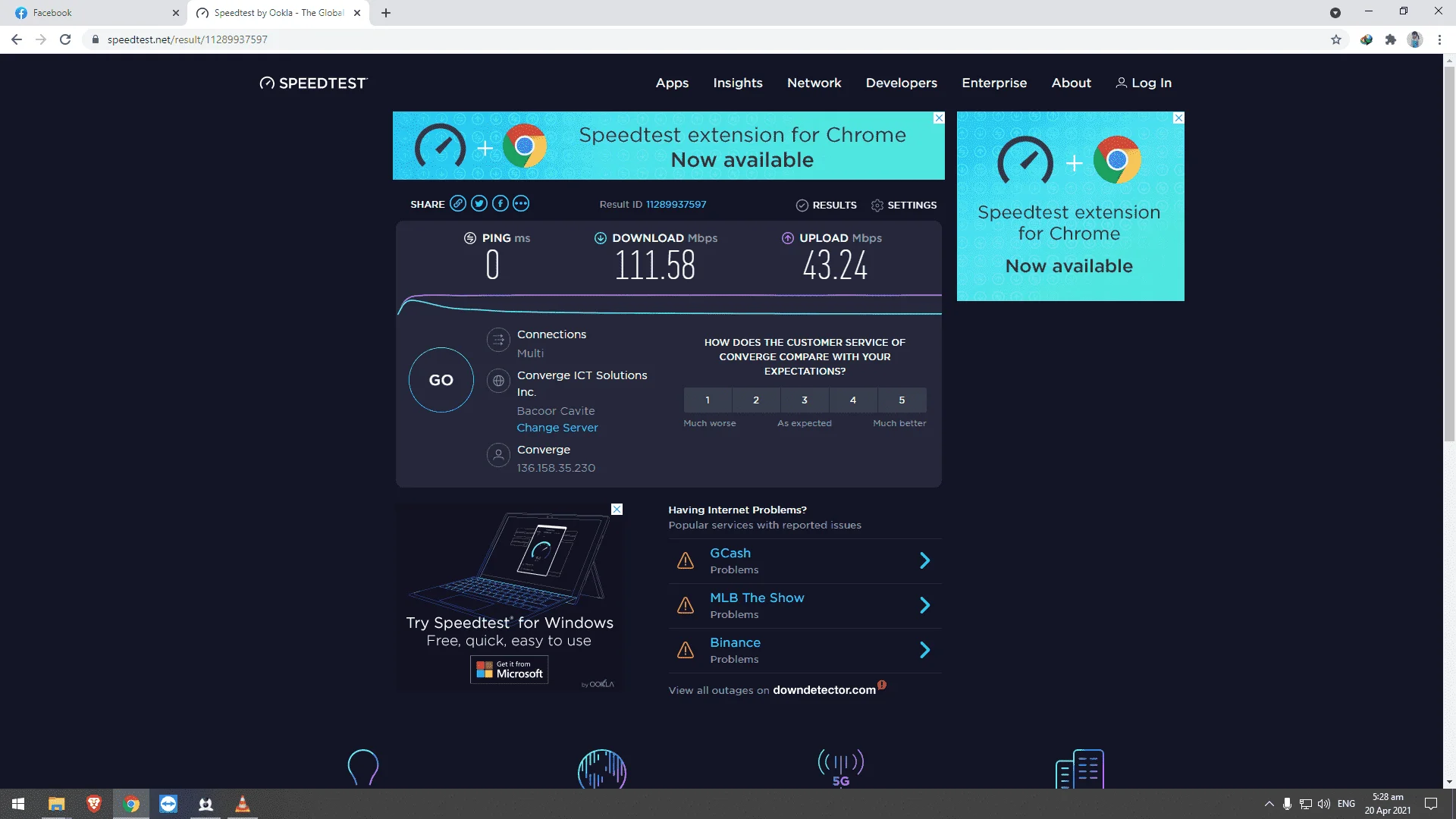The image size is (1456, 819).
Task: Close the Speedtest for Windows ad
Action: coord(617,510)
